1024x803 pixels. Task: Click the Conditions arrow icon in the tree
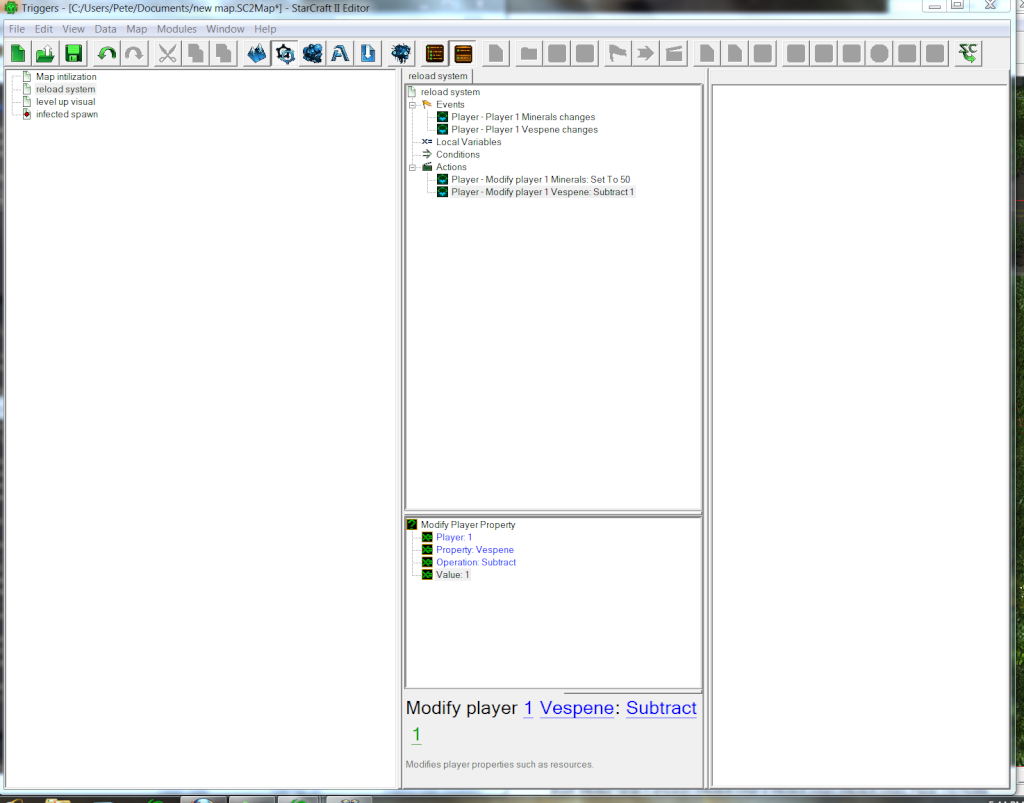(427, 154)
